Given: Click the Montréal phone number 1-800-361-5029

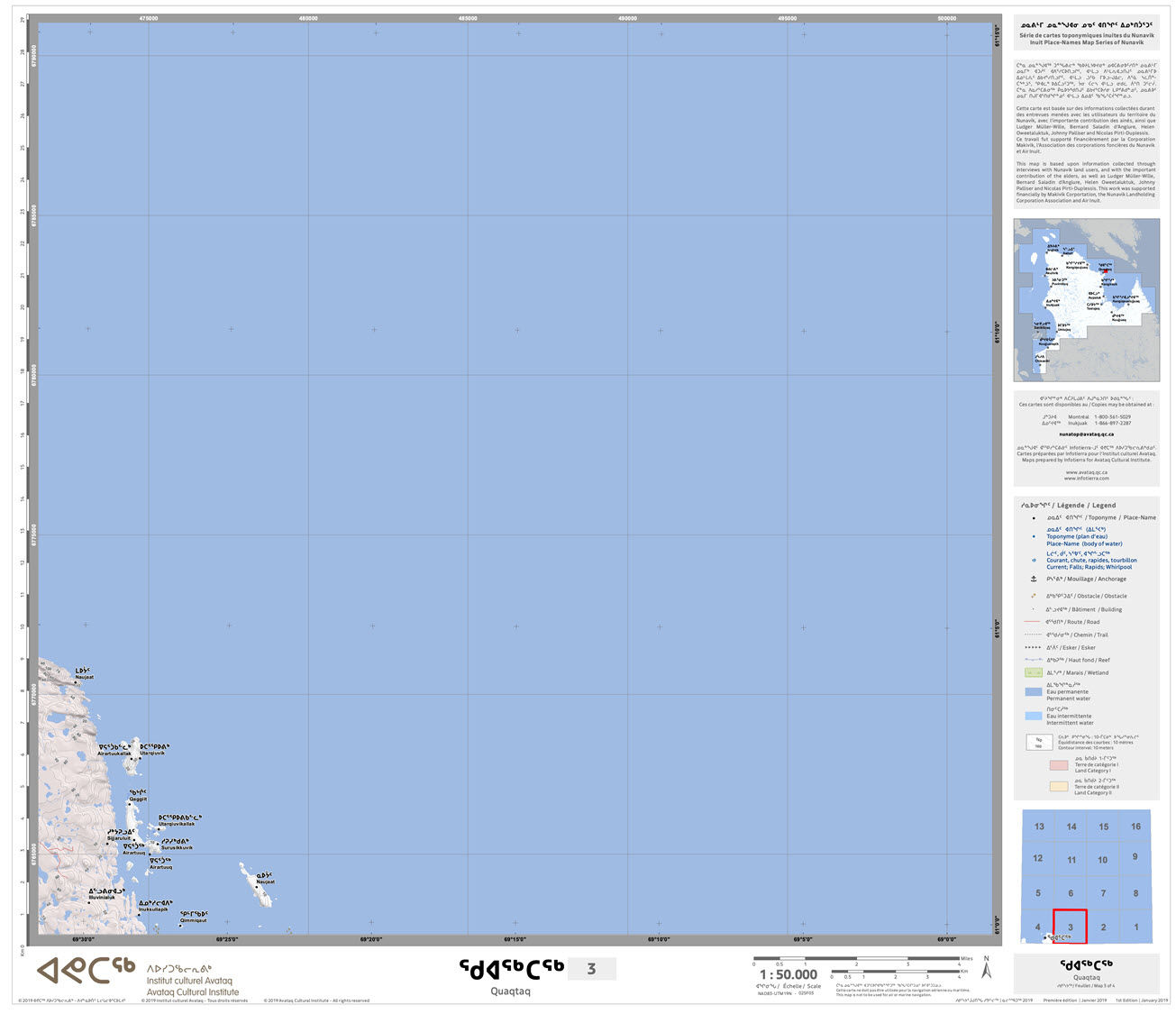Looking at the screenshot, I should click(1112, 417).
